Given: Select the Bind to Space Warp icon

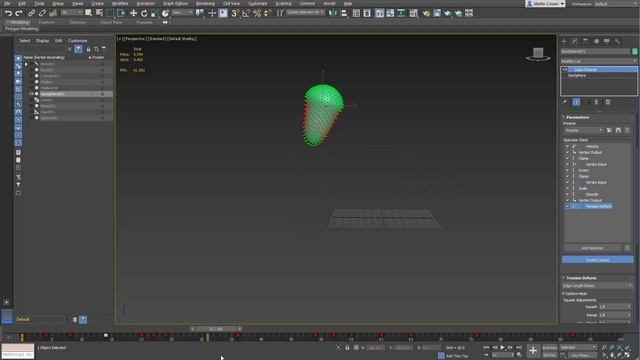Looking at the screenshot, I should (53, 13).
